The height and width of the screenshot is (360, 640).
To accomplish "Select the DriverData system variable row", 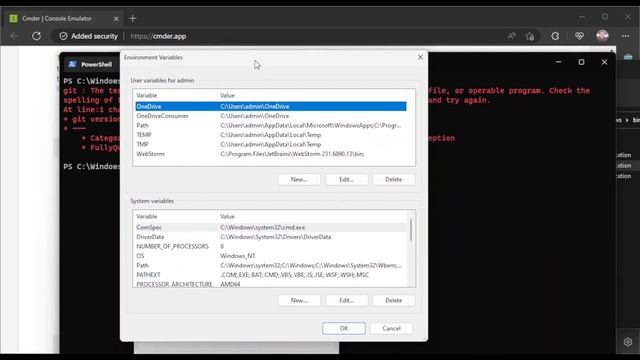I will (x=271, y=237).
